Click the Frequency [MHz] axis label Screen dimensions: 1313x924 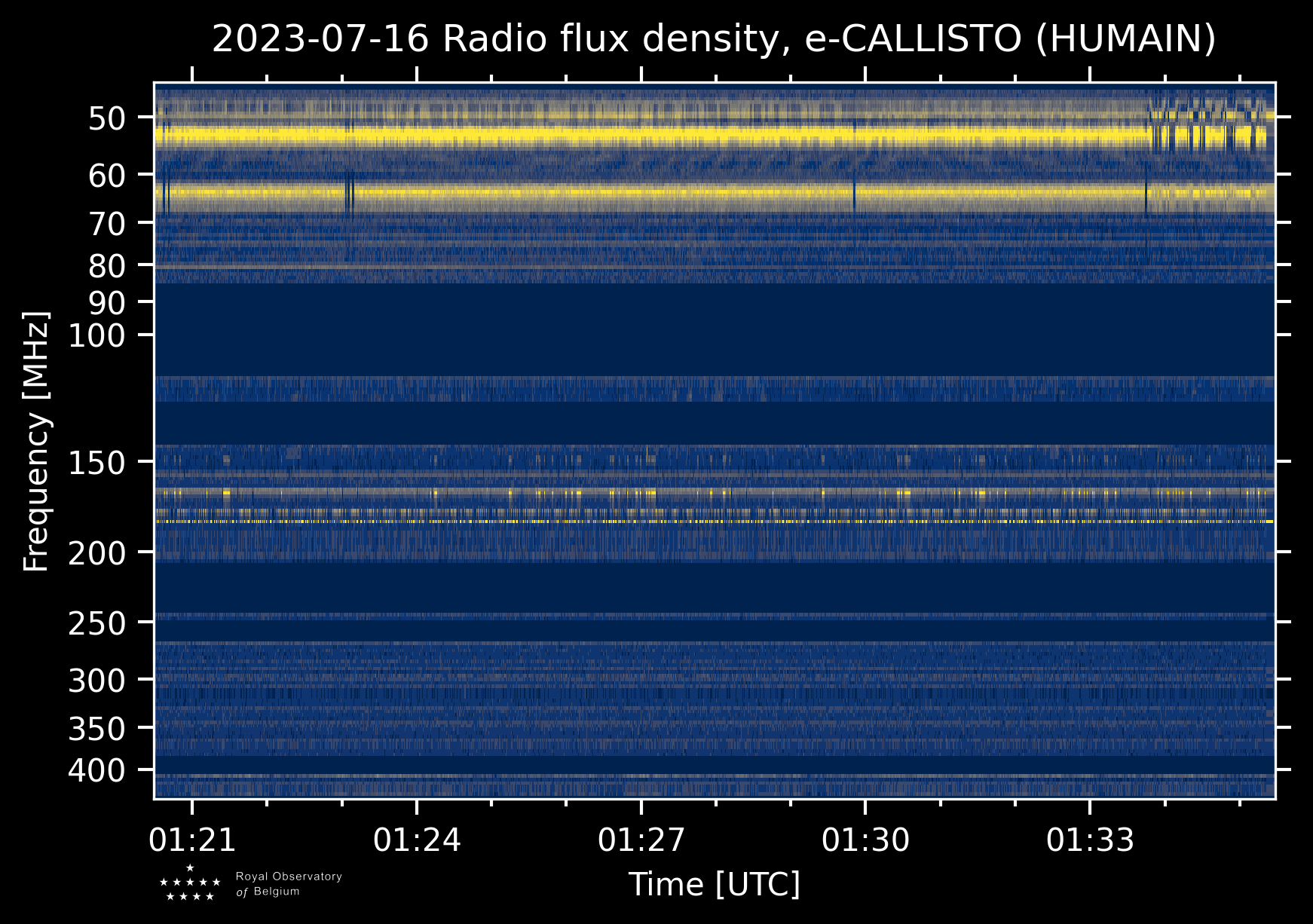[x=36, y=441]
